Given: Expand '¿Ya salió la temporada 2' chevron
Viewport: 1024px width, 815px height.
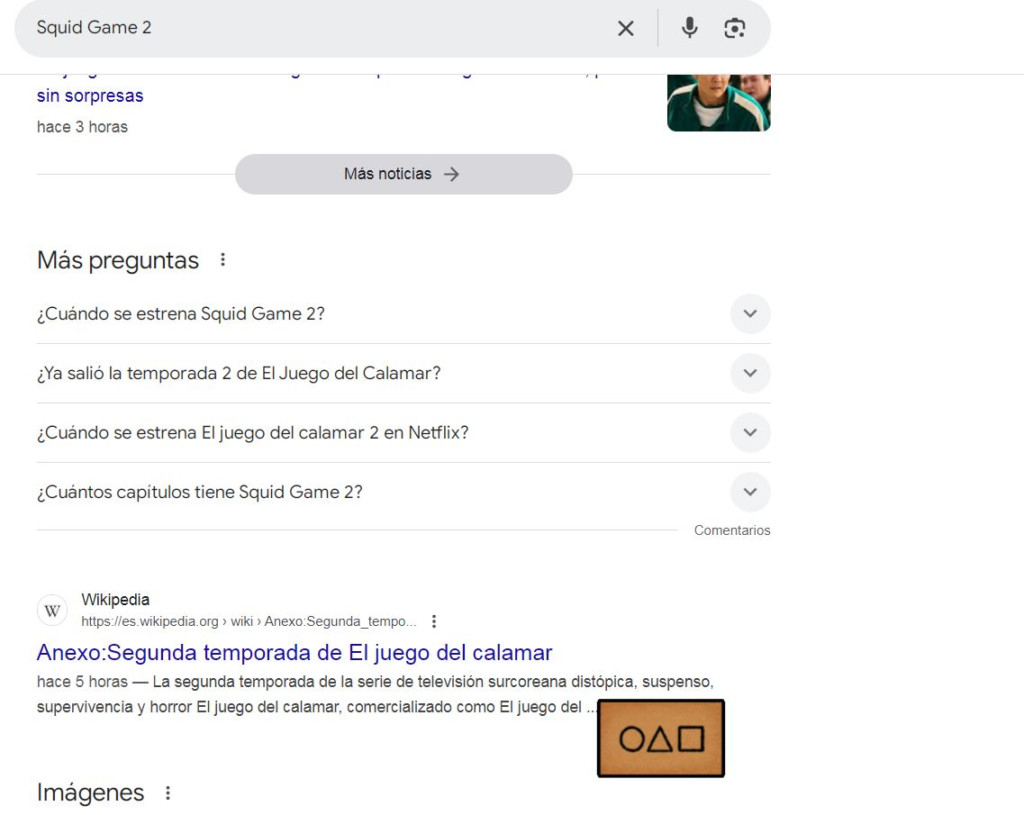Looking at the screenshot, I should 750,373.
